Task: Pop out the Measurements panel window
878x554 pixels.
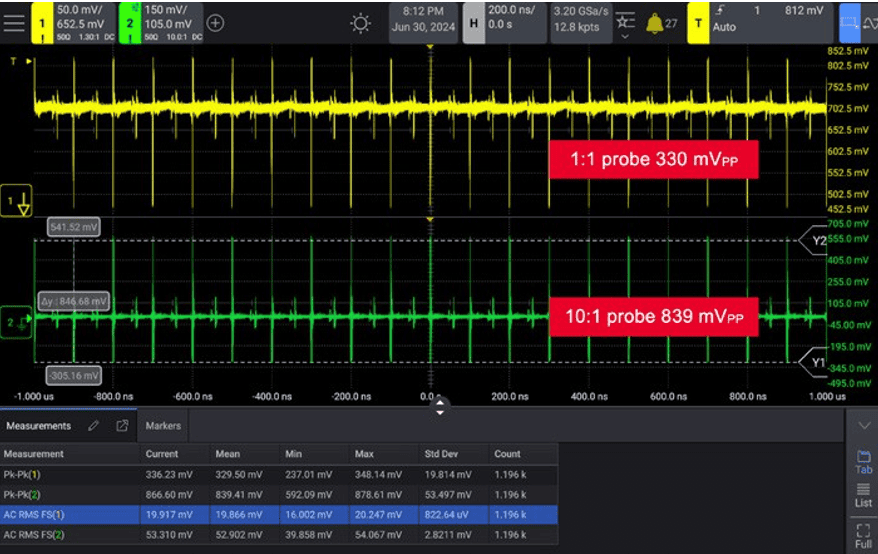Action: click(x=122, y=426)
